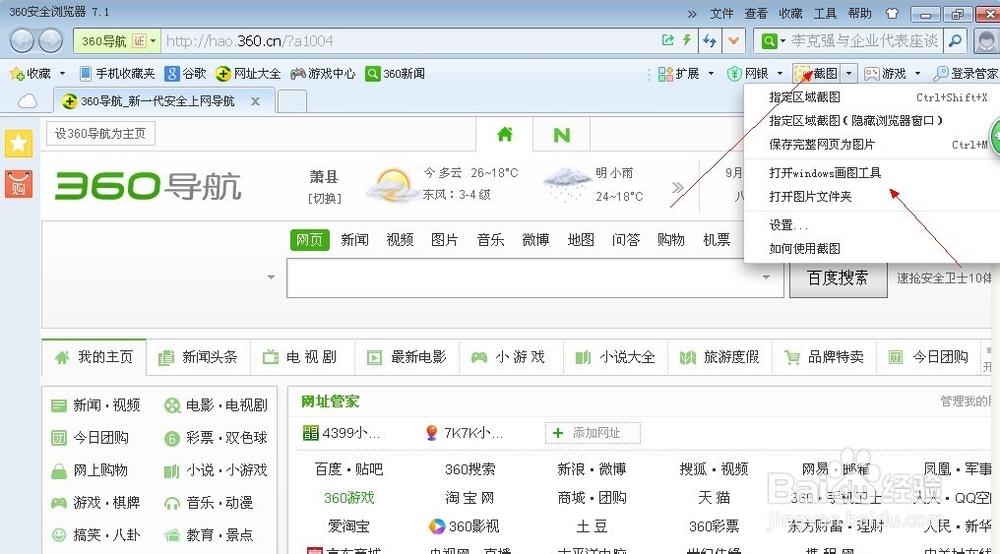Select the 新闻 search category
The width and height of the screenshot is (1000, 554).
click(355, 240)
